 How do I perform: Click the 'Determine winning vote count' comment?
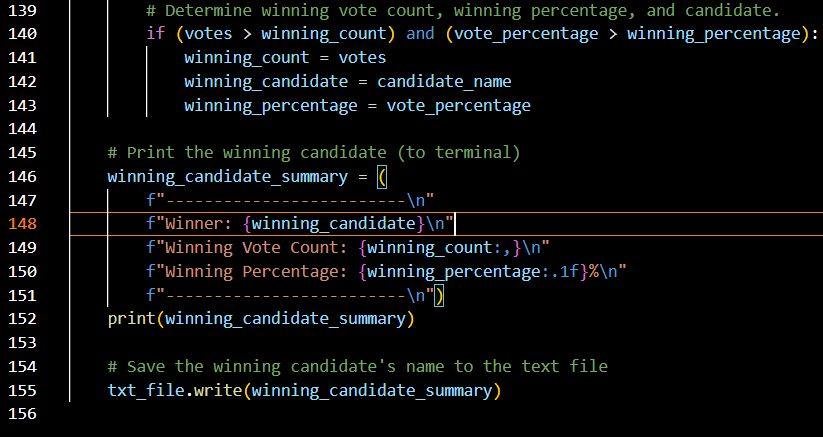(x=463, y=10)
